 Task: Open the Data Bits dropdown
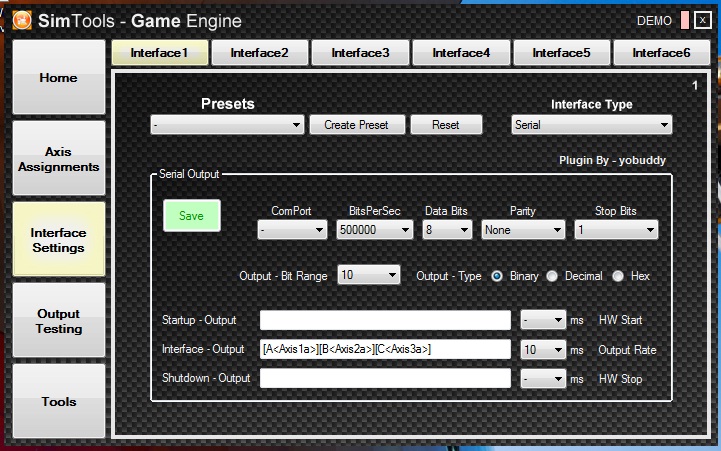point(447,229)
